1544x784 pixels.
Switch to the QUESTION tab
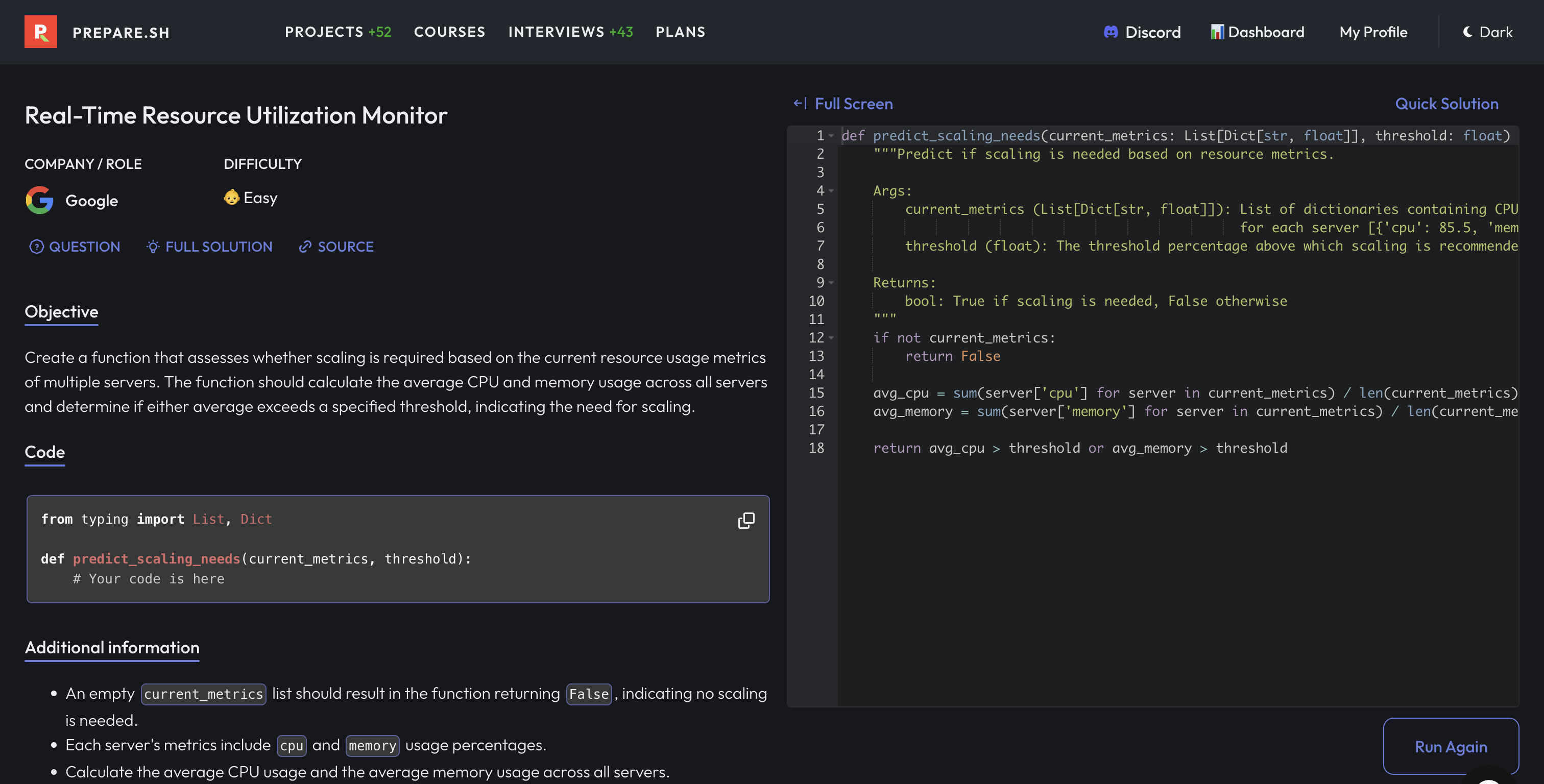tap(75, 247)
